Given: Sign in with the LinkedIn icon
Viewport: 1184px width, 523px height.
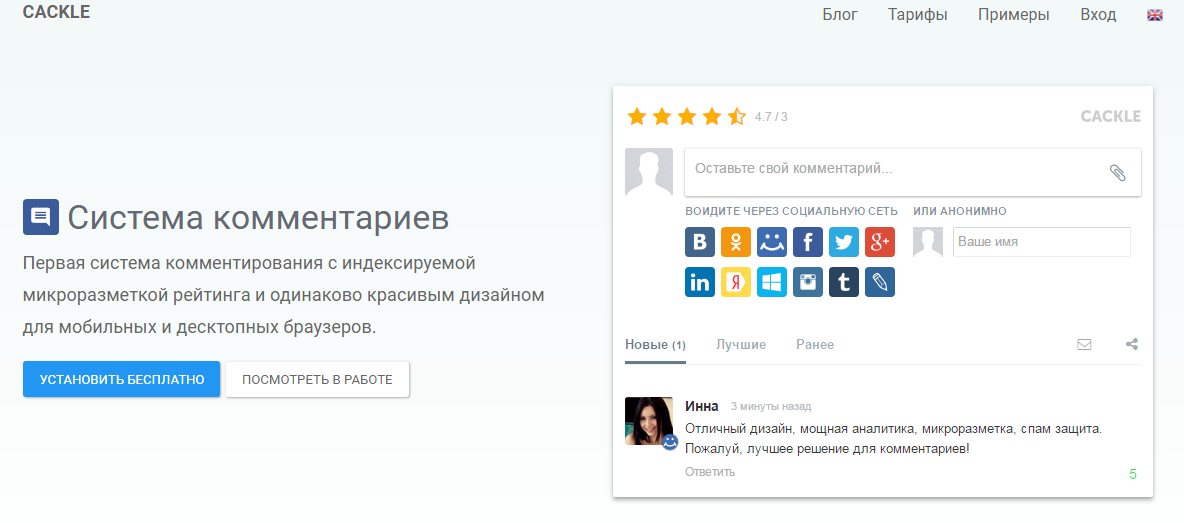Looking at the screenshot, I should pyautogui.click(x=700, y=281).
